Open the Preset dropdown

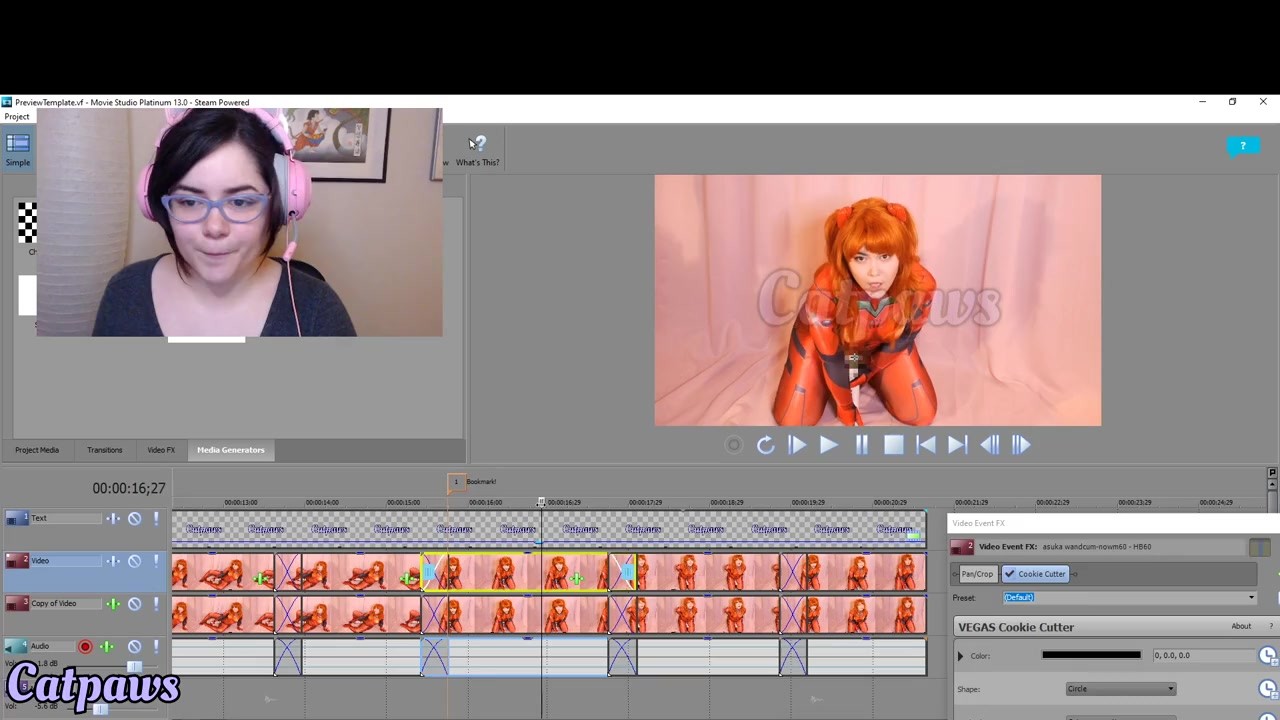point(1250,598)
